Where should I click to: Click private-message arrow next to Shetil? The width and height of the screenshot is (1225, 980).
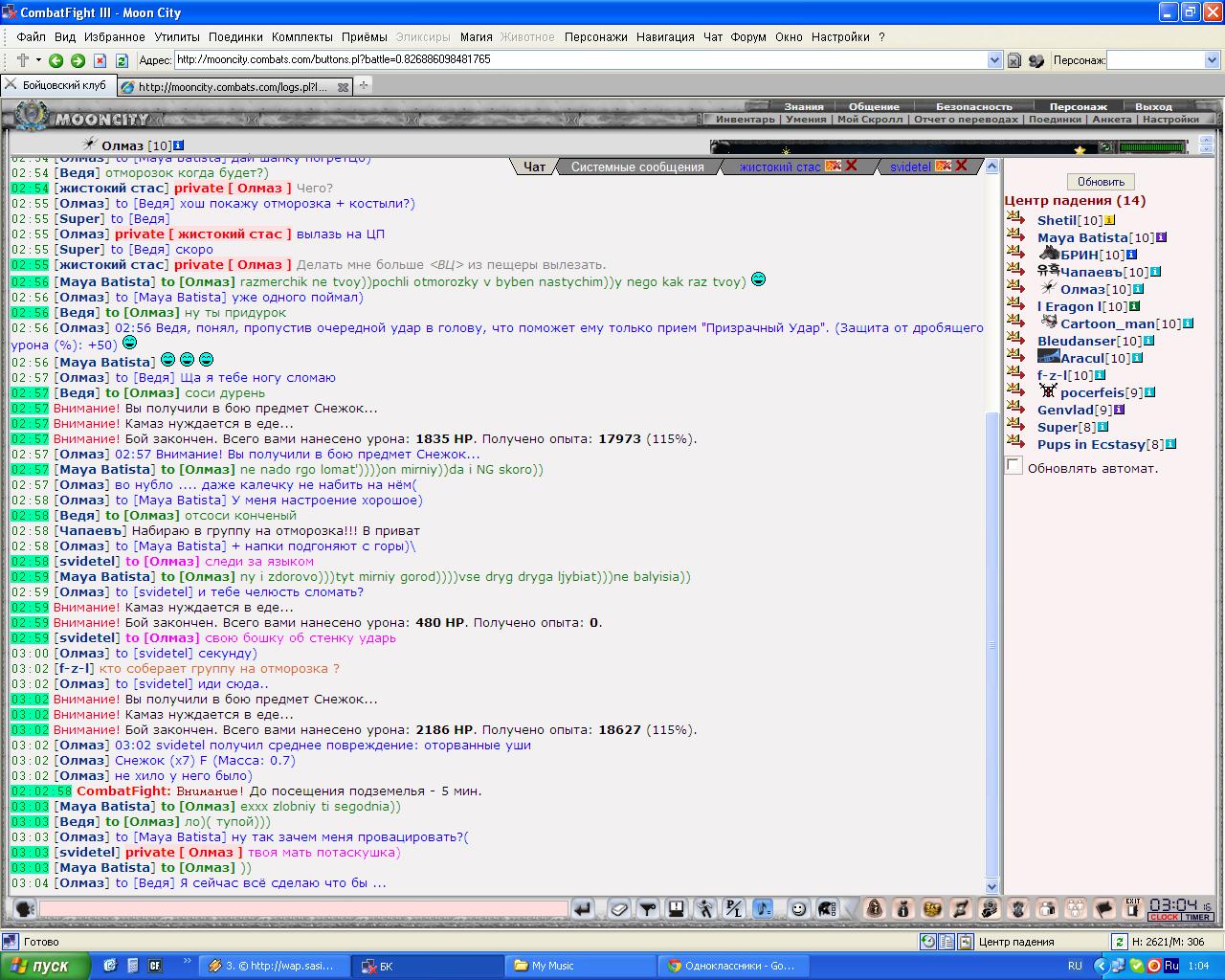coord(1015,219)
